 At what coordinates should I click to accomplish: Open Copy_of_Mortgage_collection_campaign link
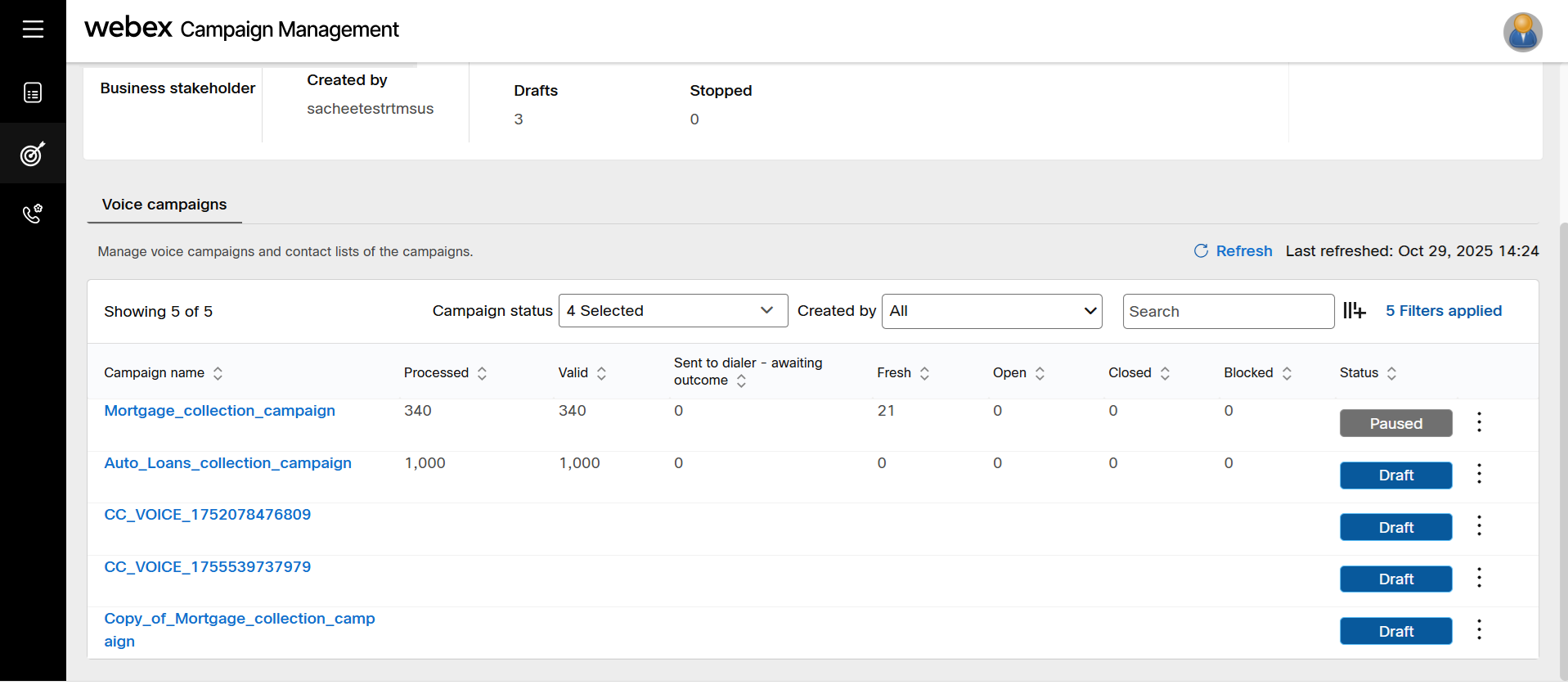click(x=240, y=630)
